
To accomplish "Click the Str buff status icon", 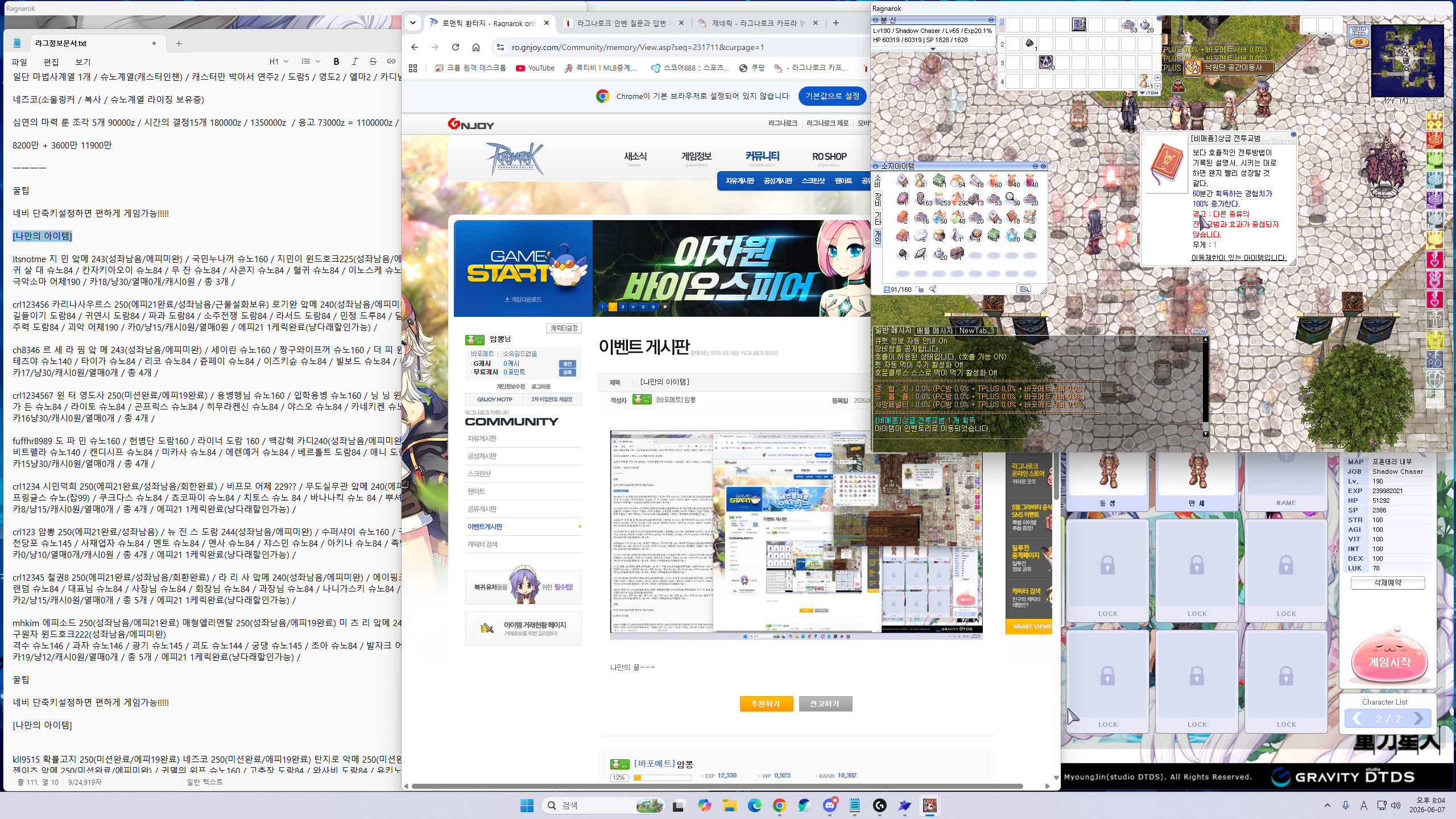I will tap(1434, 140).
